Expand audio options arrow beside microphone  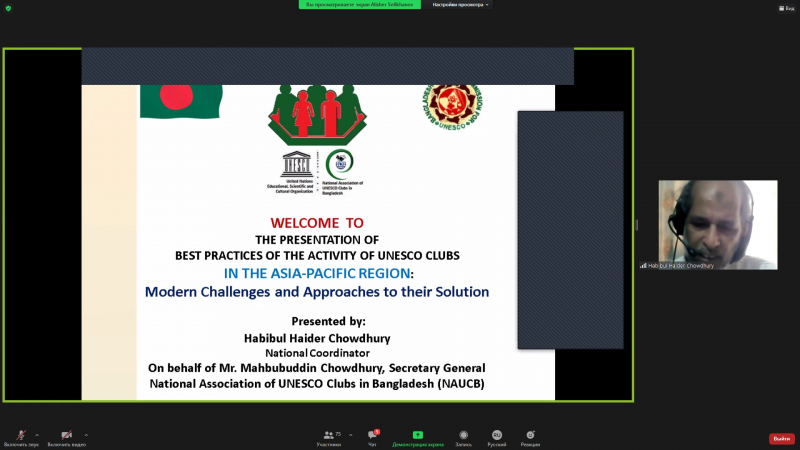click(38, 435)
